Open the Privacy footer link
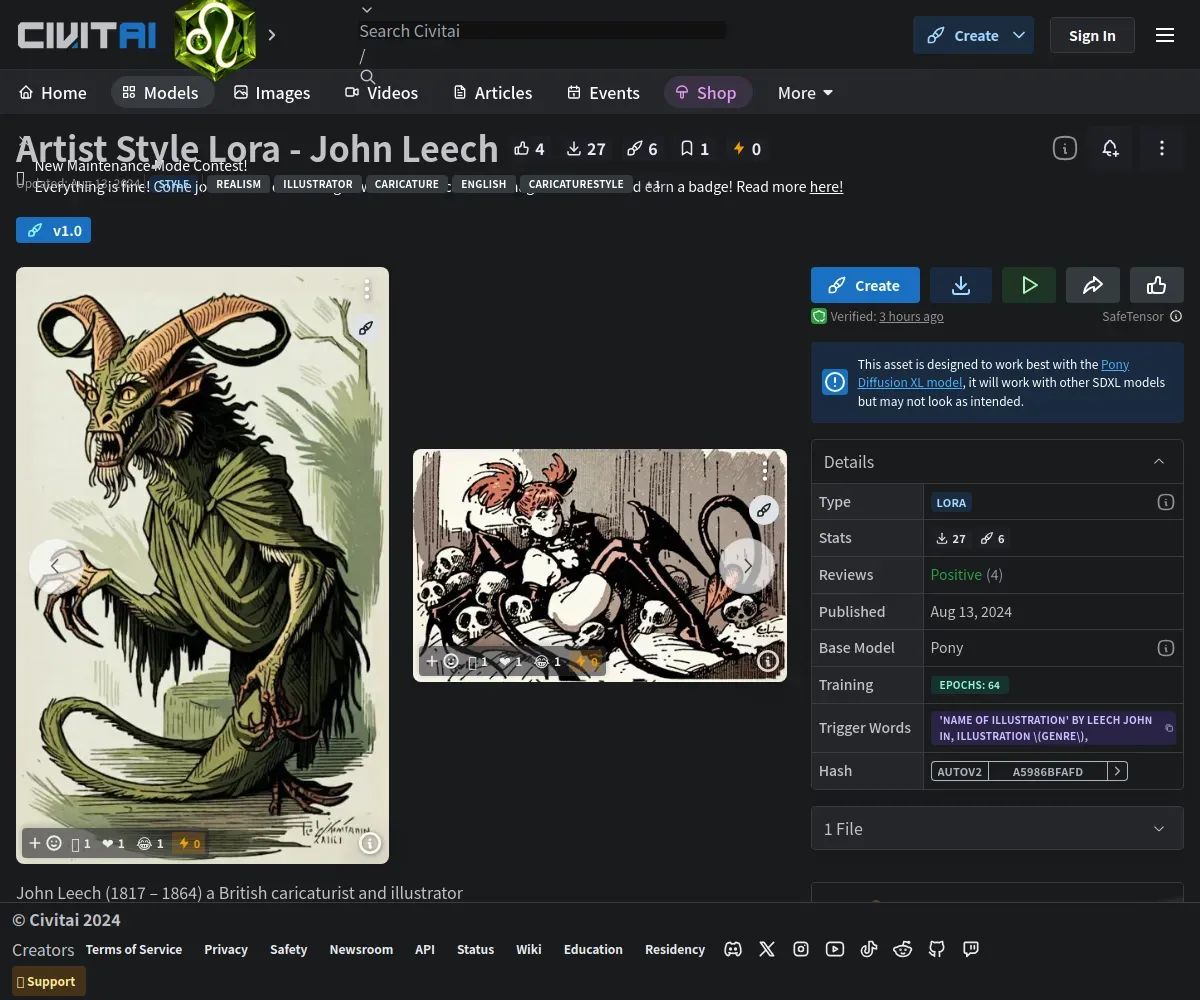 coord(226,949)
